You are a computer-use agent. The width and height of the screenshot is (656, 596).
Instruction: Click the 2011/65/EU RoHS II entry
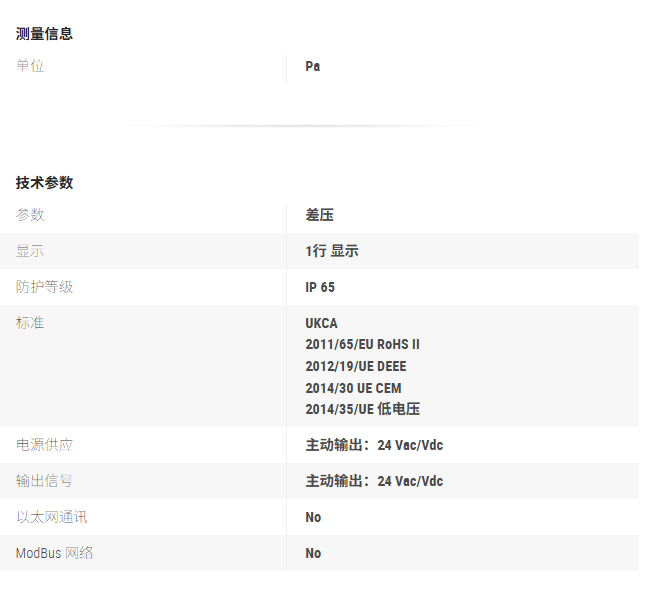point(362,344)
